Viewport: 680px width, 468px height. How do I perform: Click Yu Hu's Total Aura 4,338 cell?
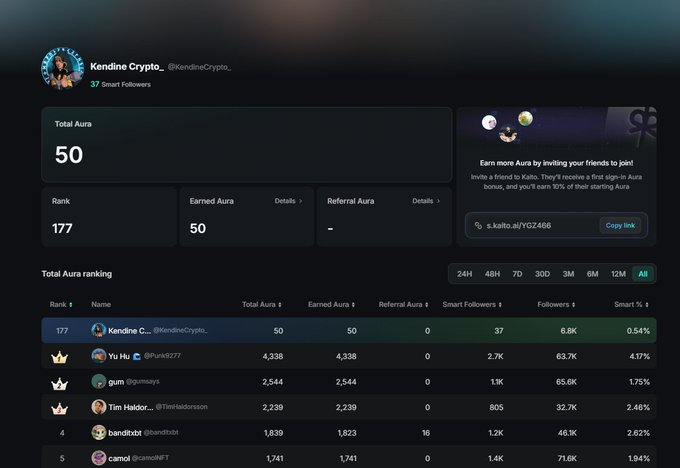pyautogui.click(x=273, y=356)
